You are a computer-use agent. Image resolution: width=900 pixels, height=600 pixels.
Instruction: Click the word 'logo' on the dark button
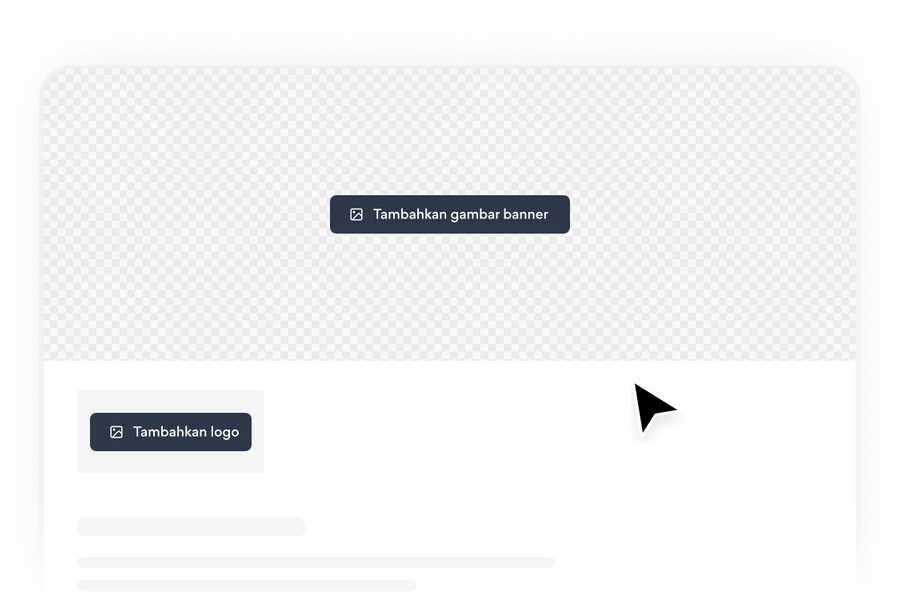pyautogui.click(x=224, y=432)
